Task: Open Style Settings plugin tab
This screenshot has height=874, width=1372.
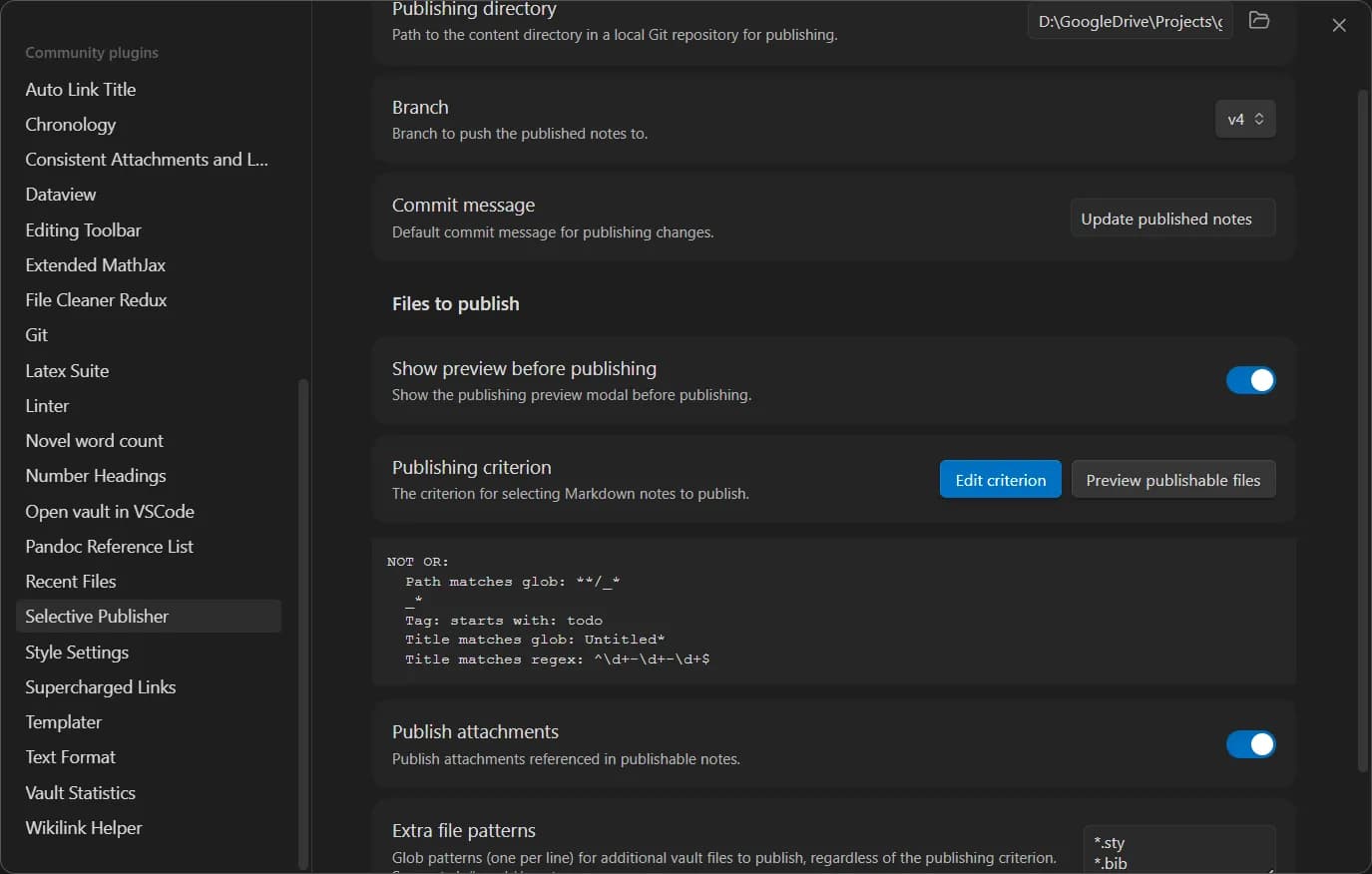Action: 149,653
